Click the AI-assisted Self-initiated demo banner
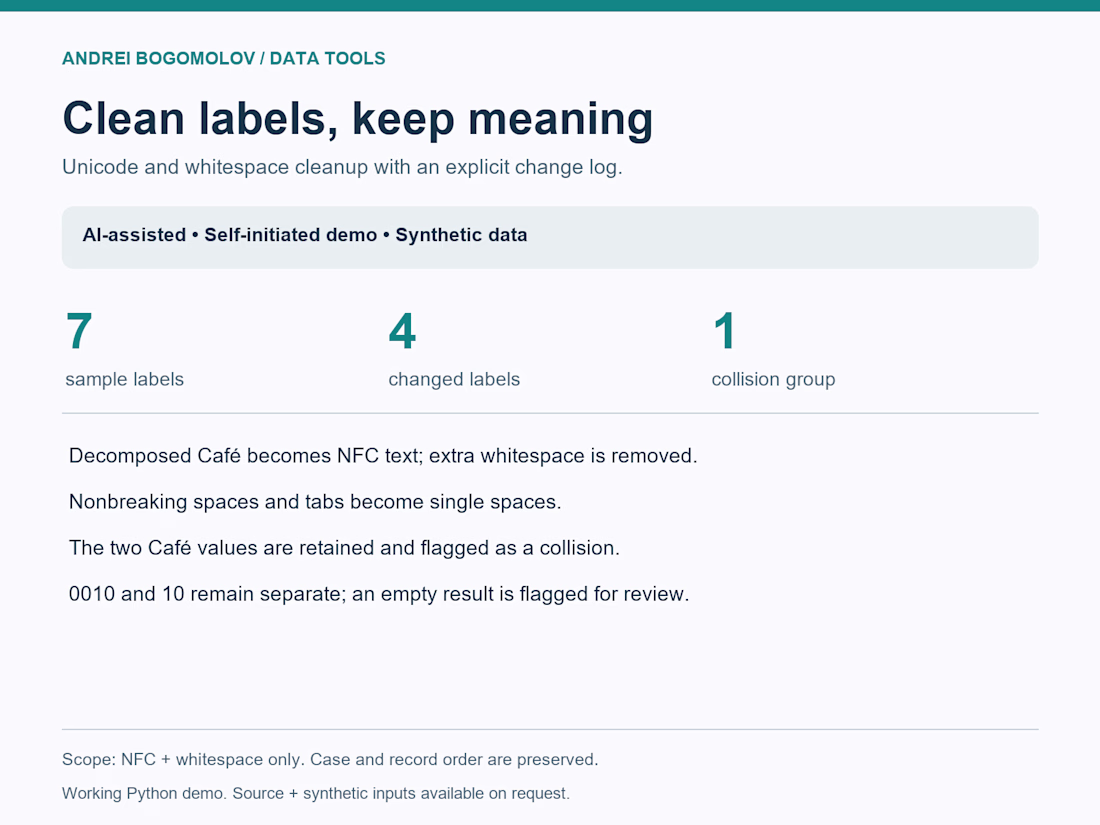 pyautogui.click(x=550, y=237)
